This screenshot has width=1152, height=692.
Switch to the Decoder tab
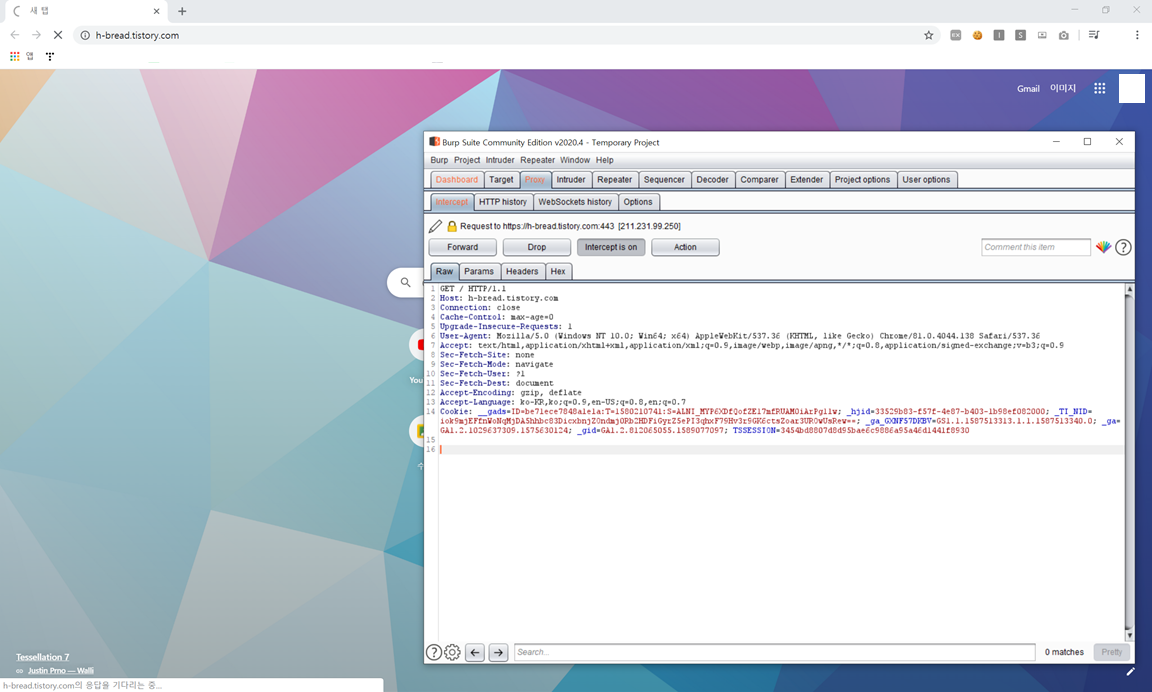click(713, 180)
